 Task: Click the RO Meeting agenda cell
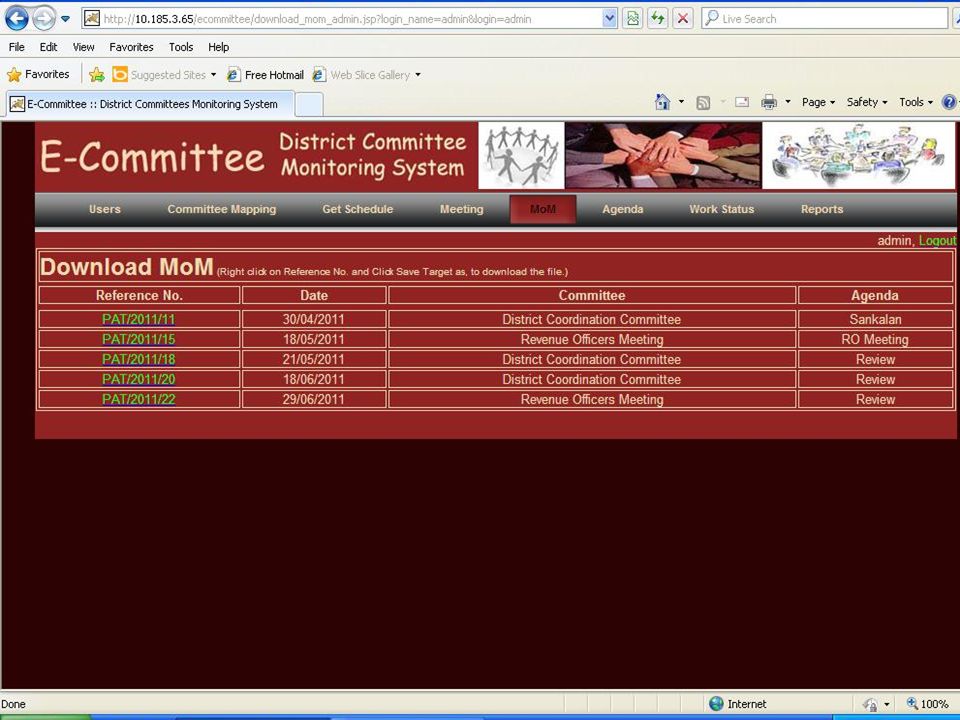(875, 339)
